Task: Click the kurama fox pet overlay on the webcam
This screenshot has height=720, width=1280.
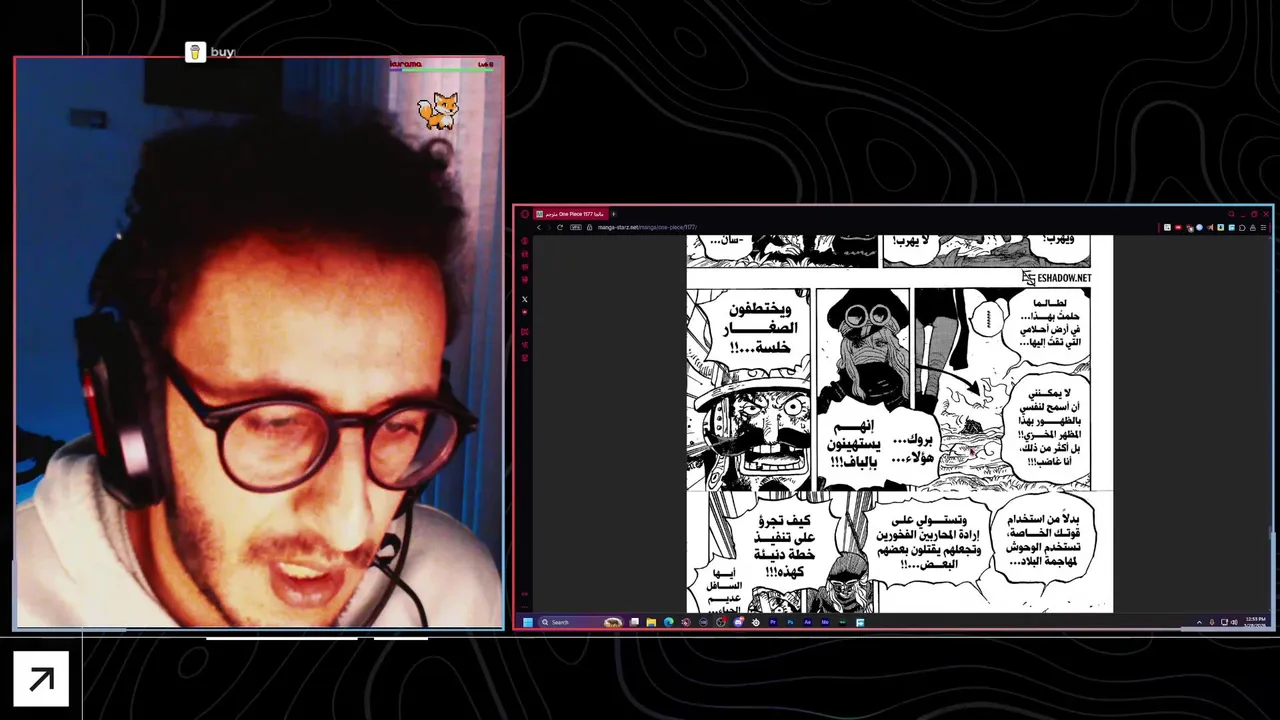Action: pos(438,110)
